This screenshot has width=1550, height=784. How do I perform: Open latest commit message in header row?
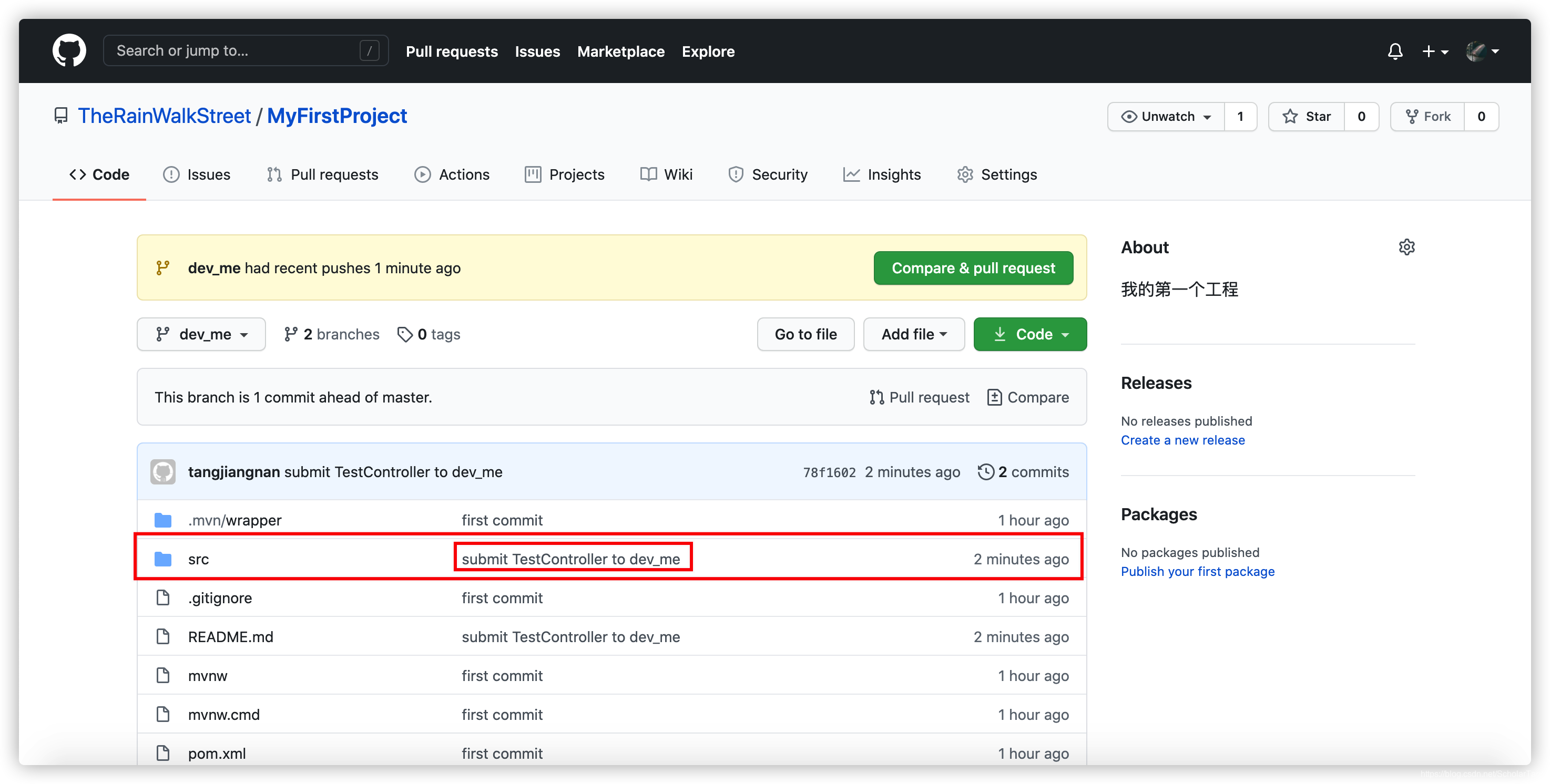click(x=393, y=472)
